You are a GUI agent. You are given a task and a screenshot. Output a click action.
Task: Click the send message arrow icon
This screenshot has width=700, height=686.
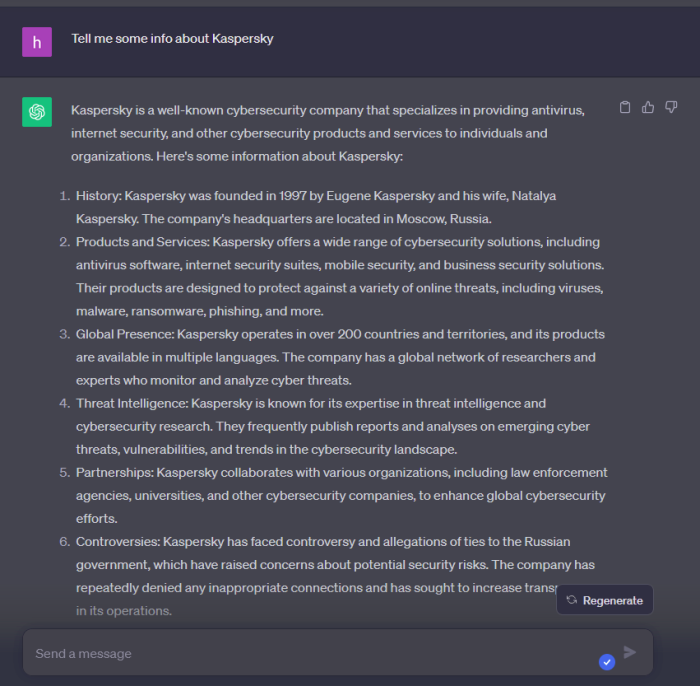click(x=630, y=652)
